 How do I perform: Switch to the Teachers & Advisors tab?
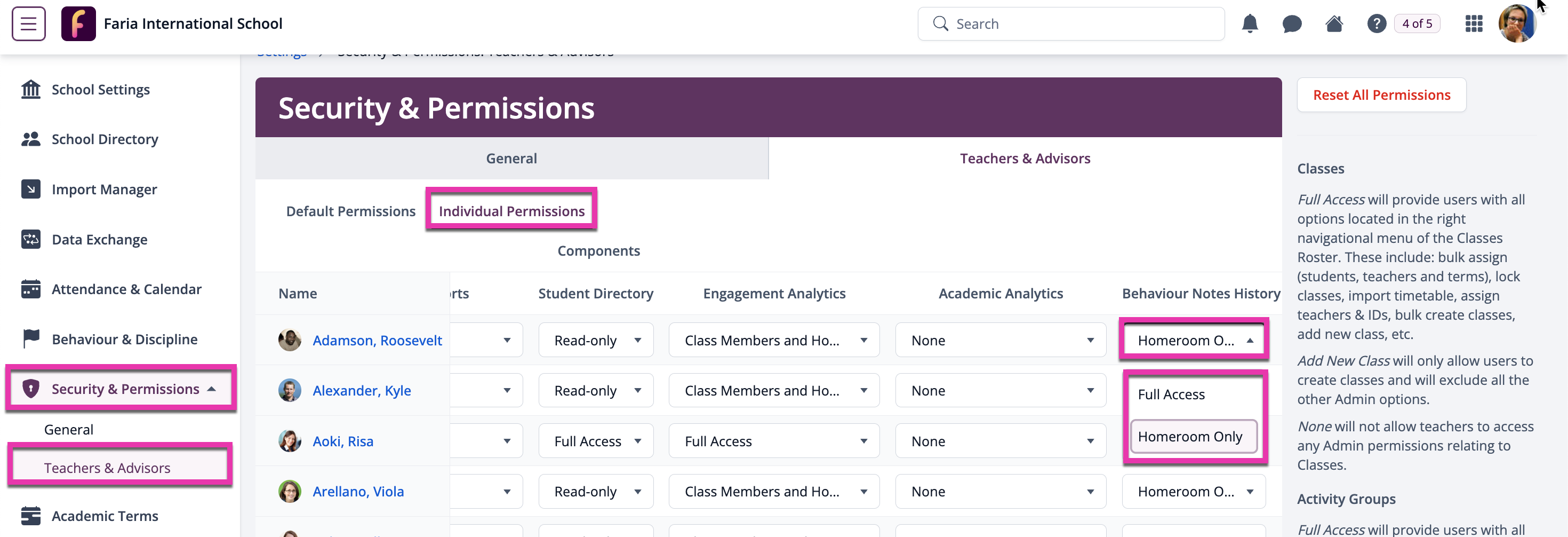[x=1025, y=159]
